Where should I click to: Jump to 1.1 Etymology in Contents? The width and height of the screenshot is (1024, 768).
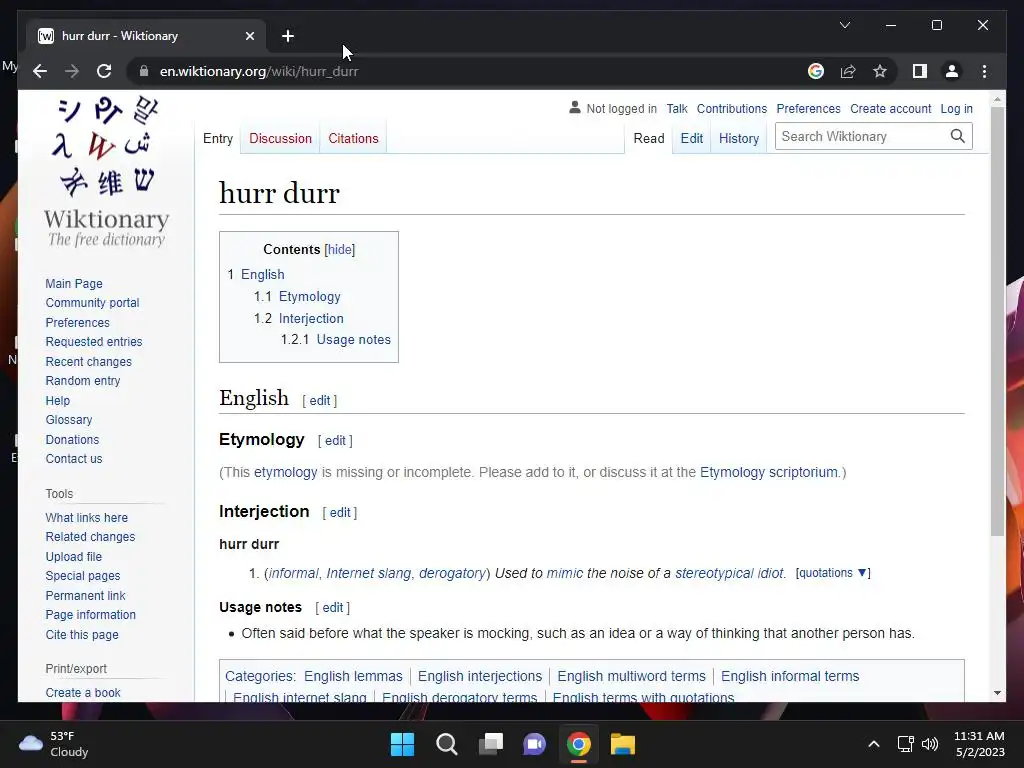[x=297, y=296]
